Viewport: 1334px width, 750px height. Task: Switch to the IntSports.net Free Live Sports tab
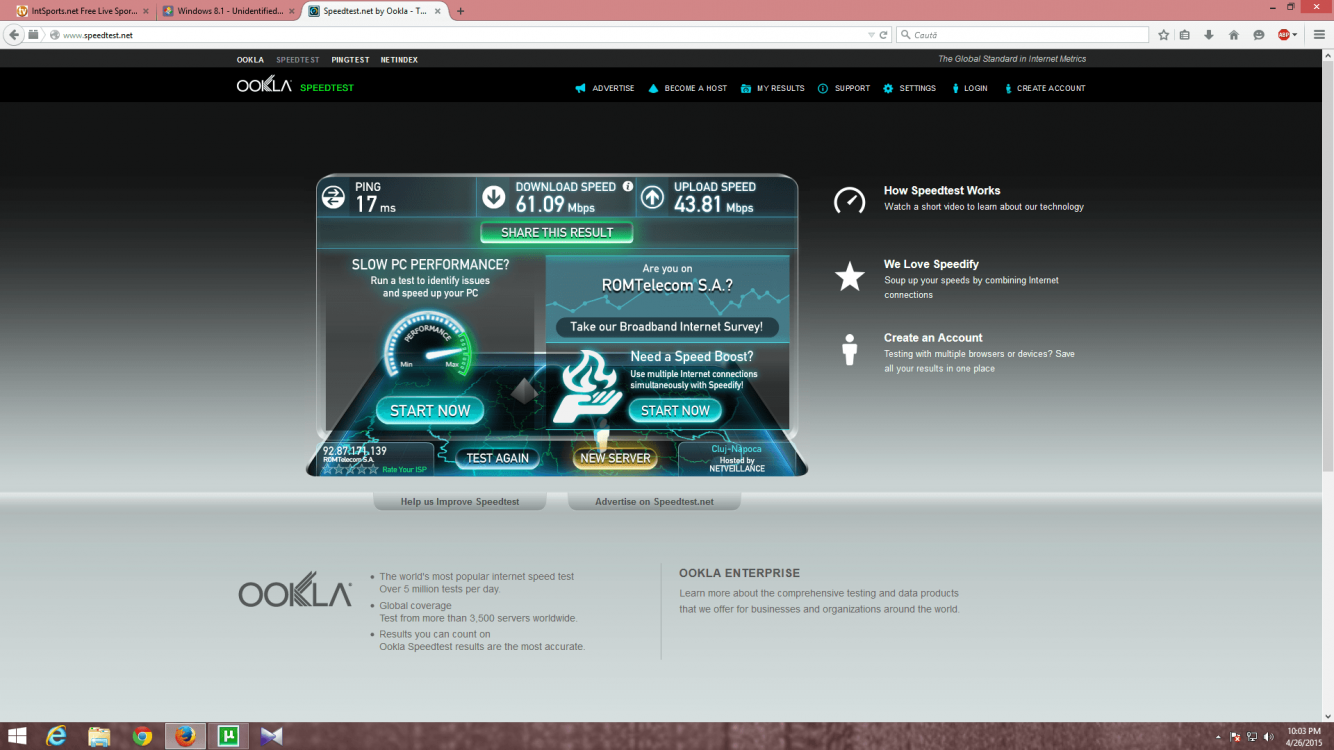(83, 11)
